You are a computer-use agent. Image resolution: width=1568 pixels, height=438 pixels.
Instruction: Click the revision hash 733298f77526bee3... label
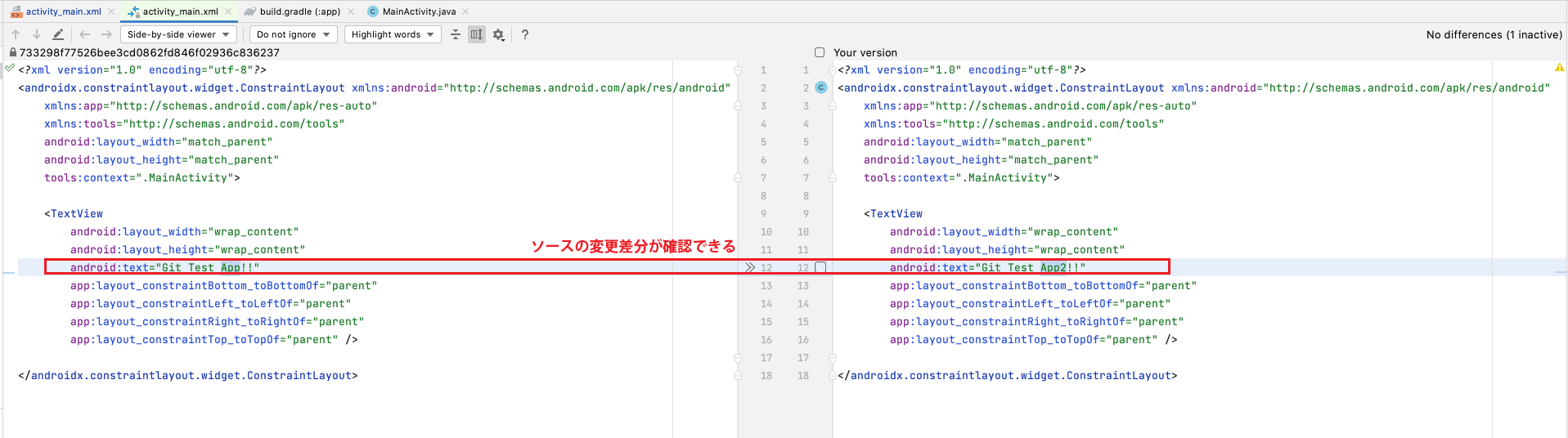click(149, 52)
